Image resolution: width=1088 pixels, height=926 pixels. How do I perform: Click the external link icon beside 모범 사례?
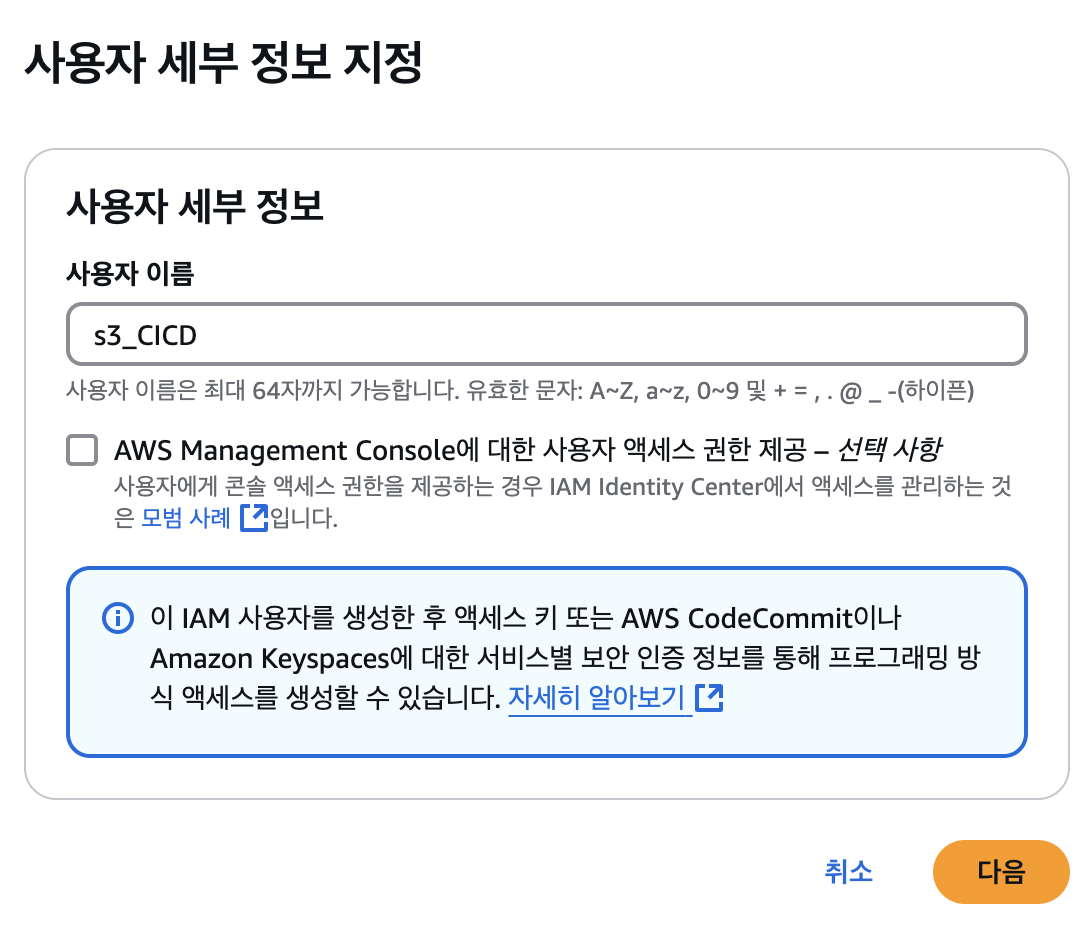253,517
